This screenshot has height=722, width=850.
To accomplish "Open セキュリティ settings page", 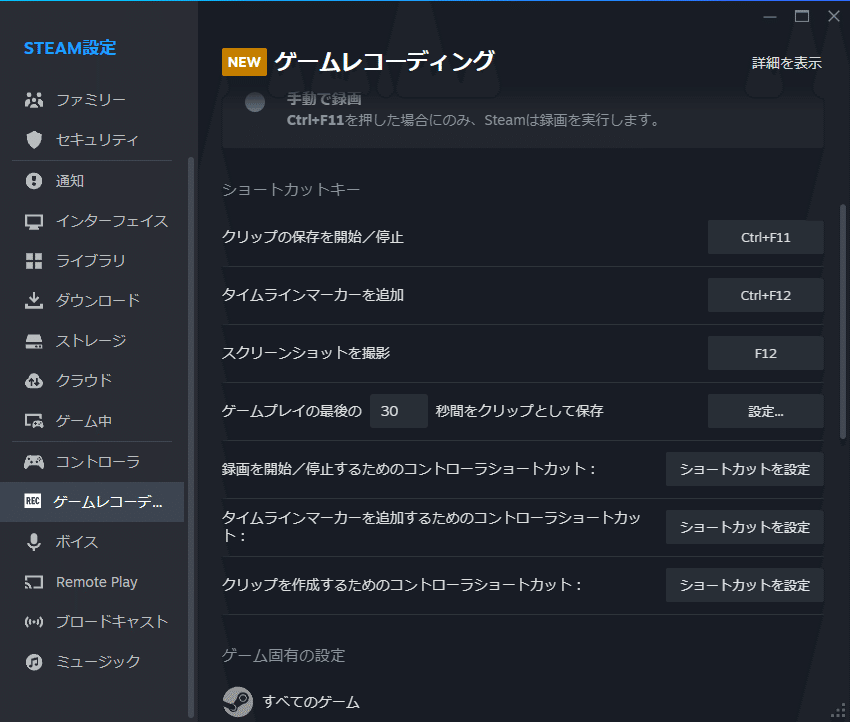I will 92,140.
